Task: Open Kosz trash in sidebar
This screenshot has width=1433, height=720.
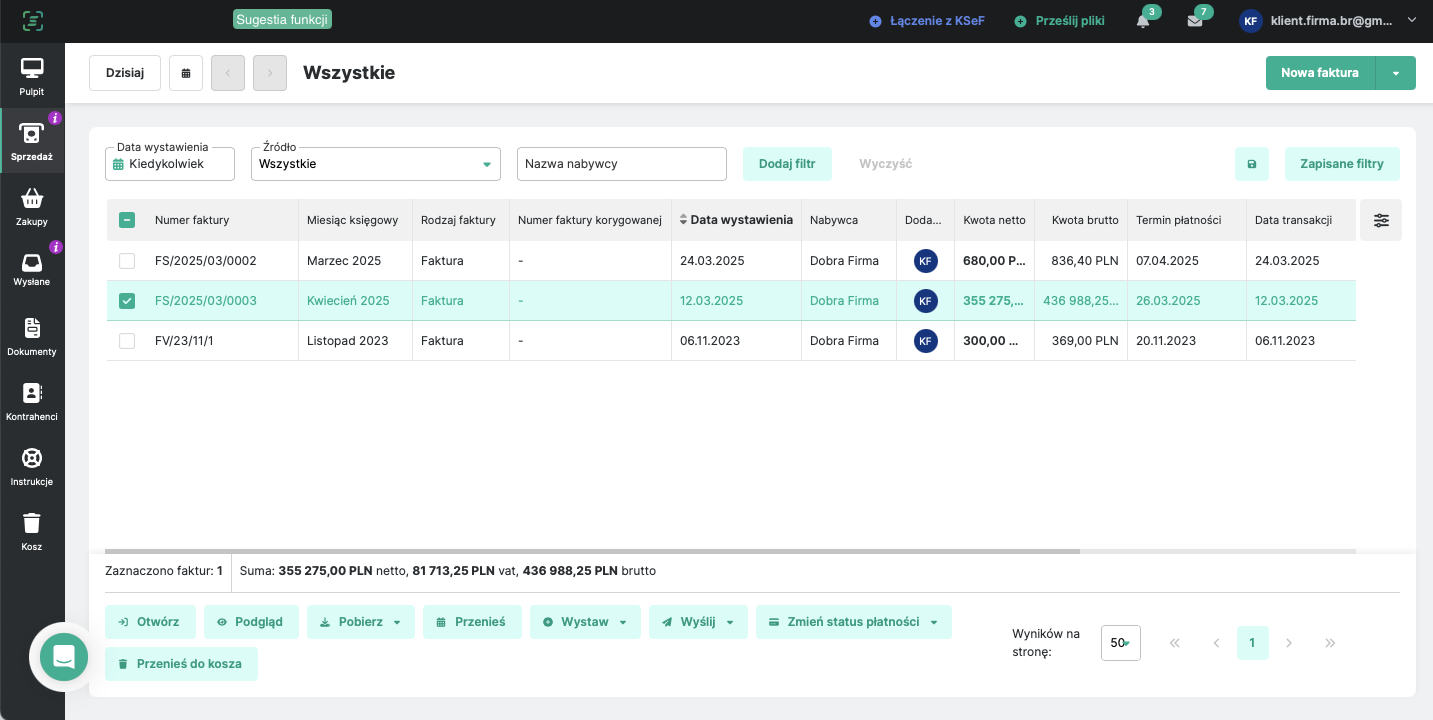Action: (32, 530)
